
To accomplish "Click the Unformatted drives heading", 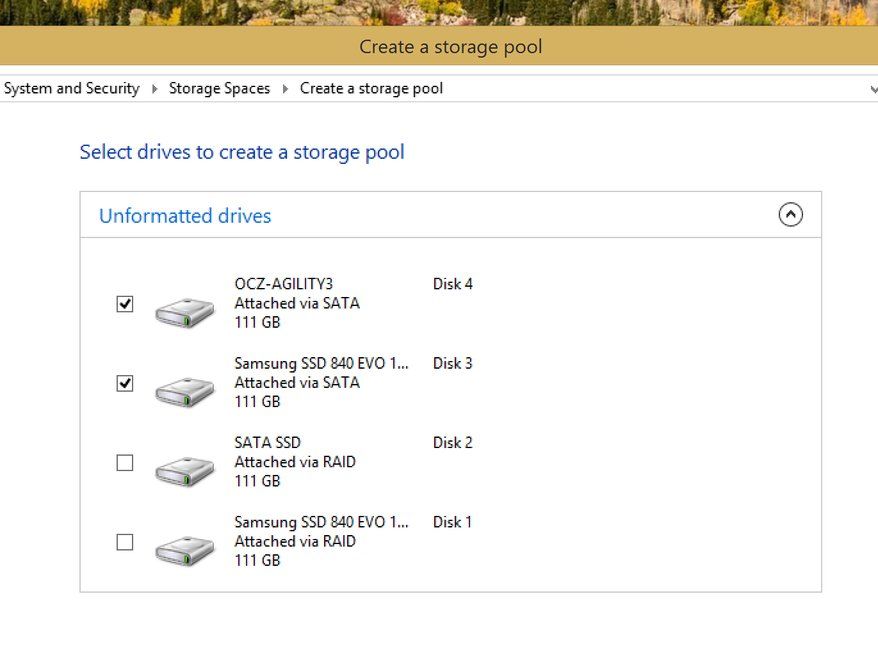I will 185,216.
